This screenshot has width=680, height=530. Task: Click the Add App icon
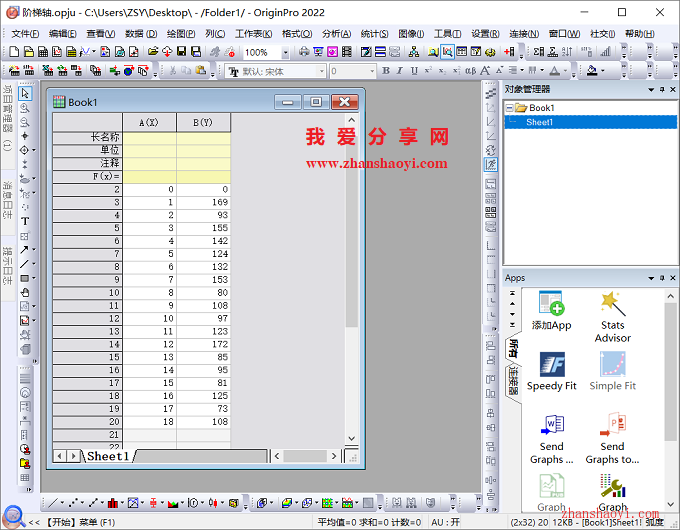(x=552, y=311)
